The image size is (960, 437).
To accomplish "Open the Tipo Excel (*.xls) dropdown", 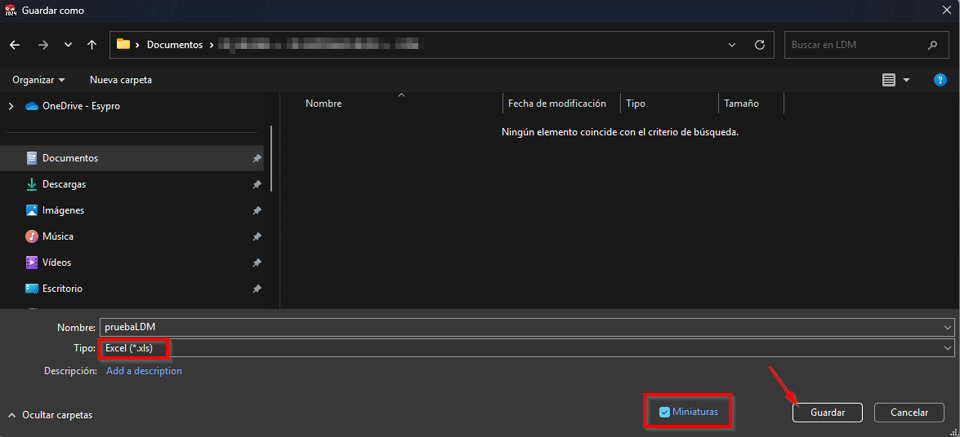I will (525, 348).
